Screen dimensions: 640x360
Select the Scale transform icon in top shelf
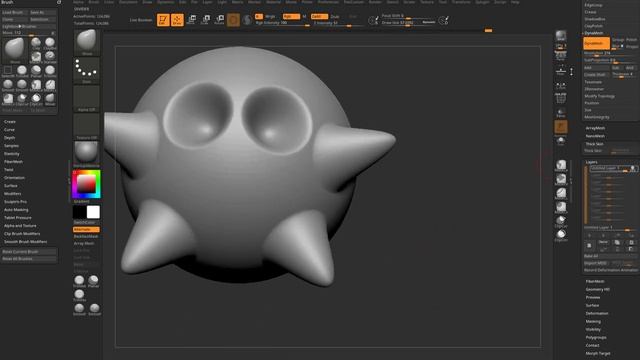[x=205, y=20]
